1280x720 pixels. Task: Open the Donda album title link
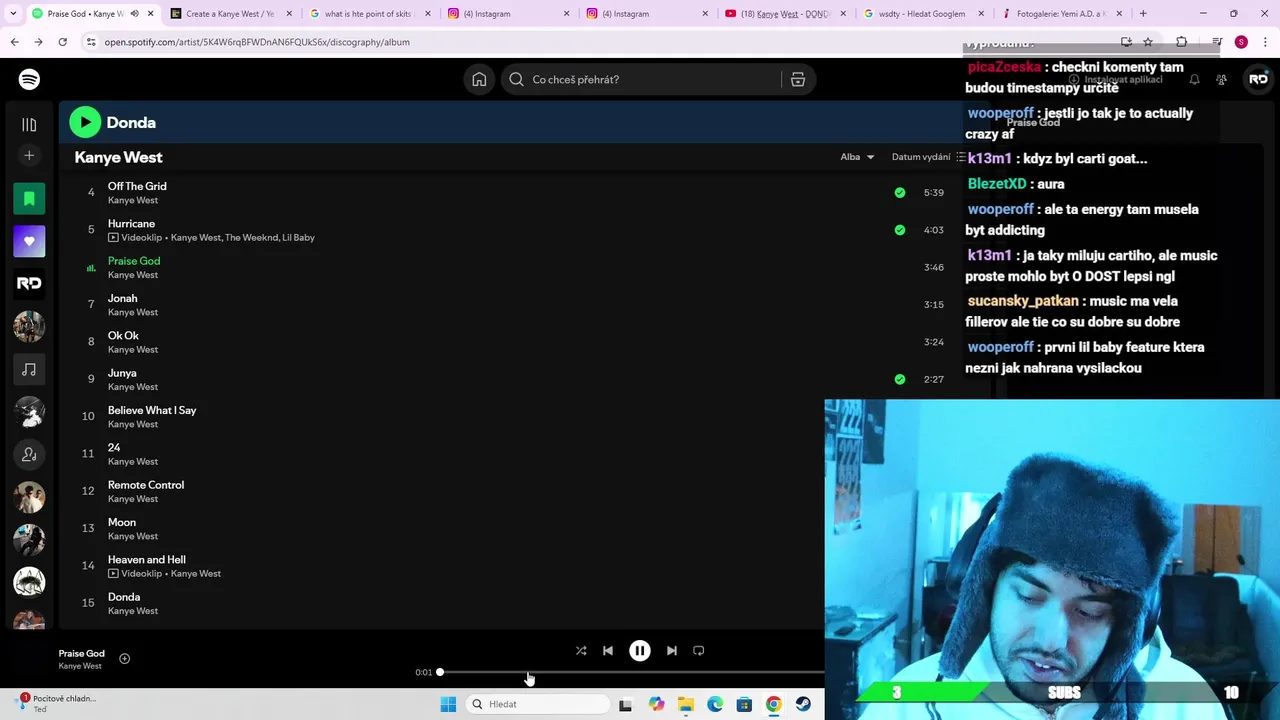coord(131,122)
